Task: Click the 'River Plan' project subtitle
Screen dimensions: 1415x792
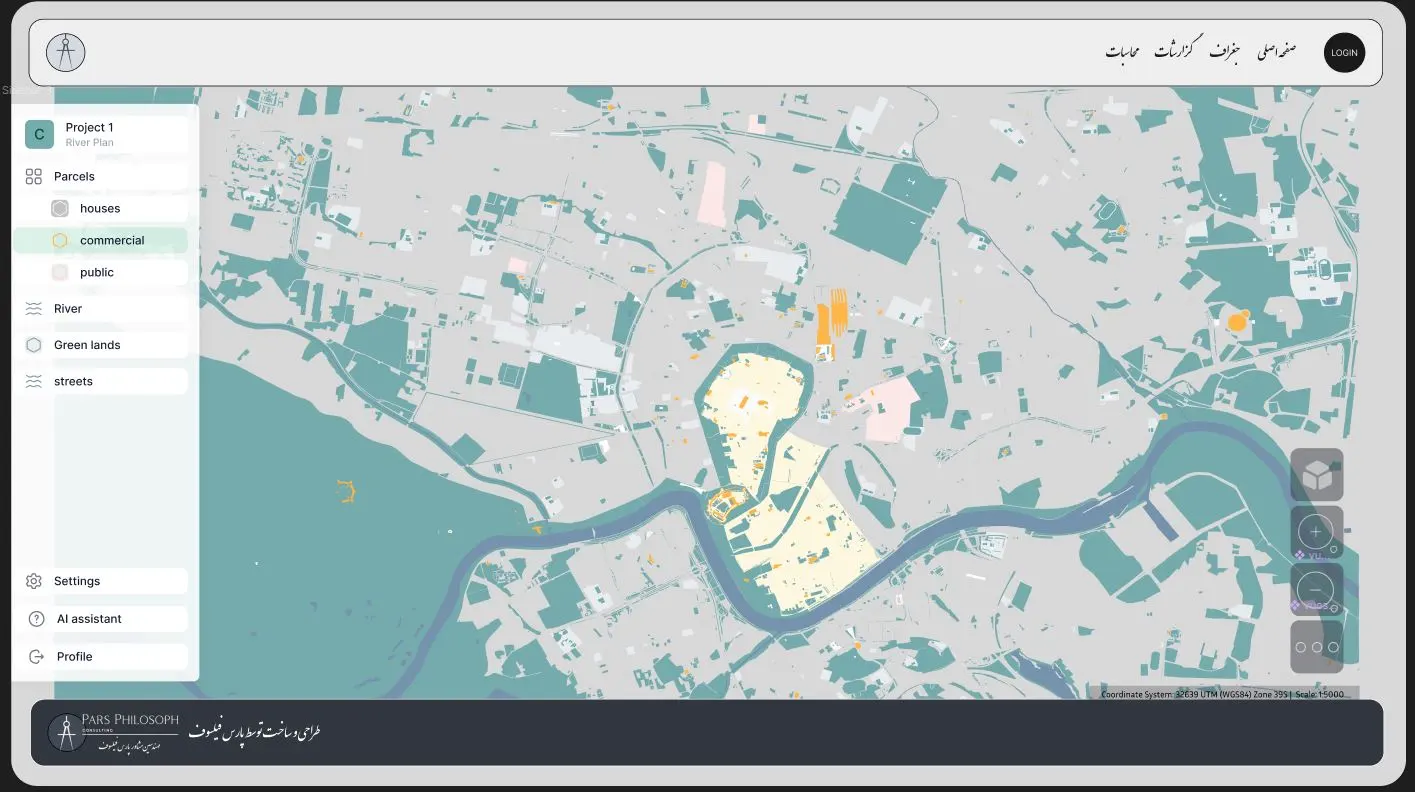Action: tap(89, 143)
